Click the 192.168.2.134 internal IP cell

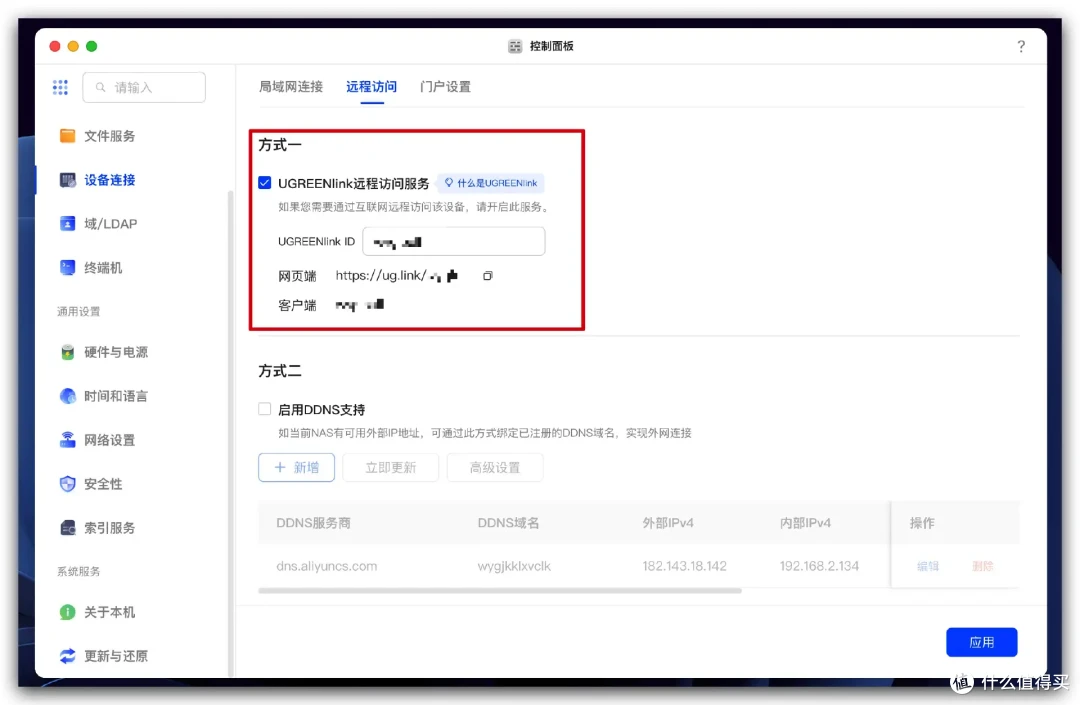point(819,566)
